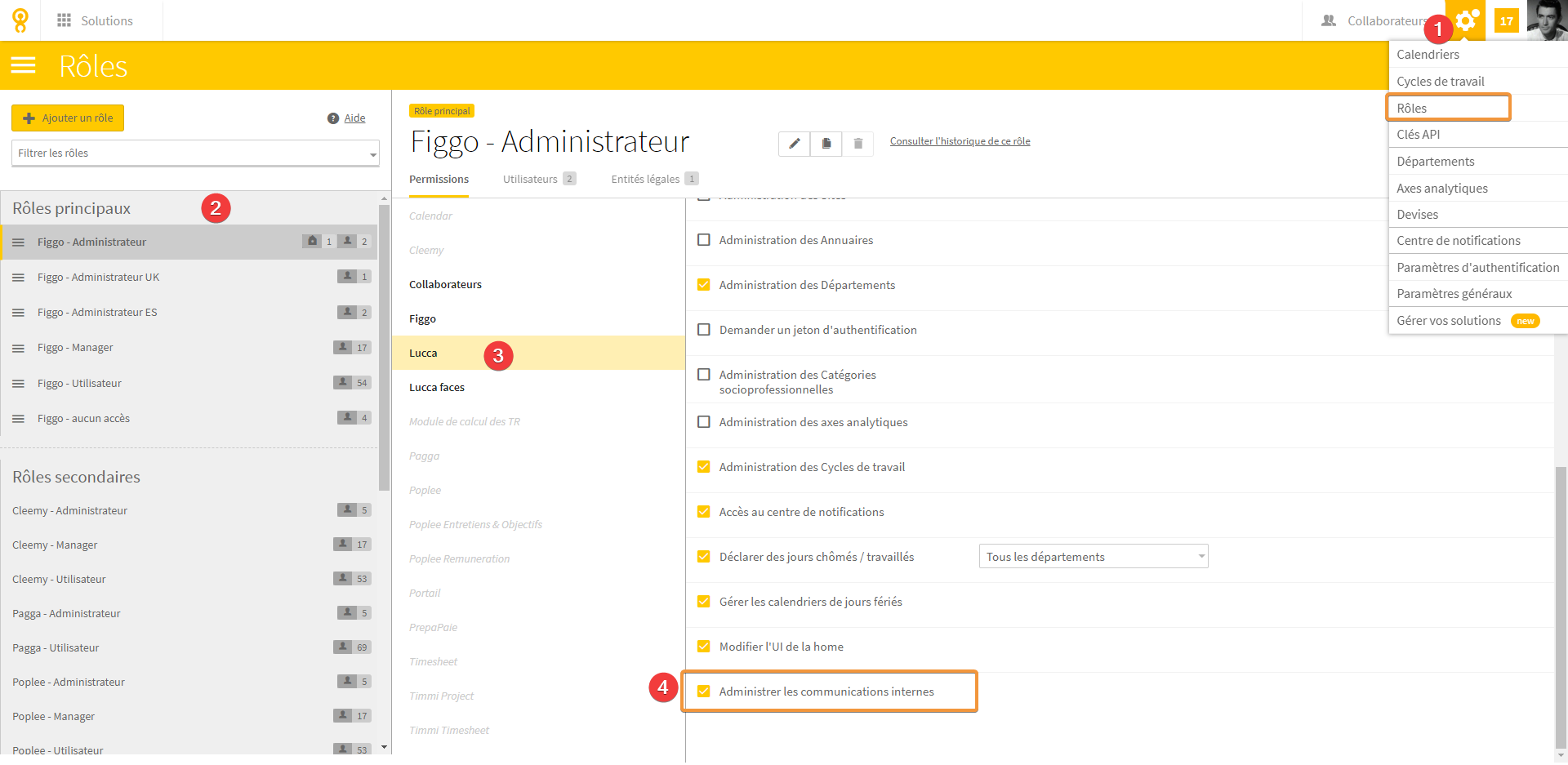
Task: Click drag handle of Figgo - aucun accès
Action: tap(18, 419)
